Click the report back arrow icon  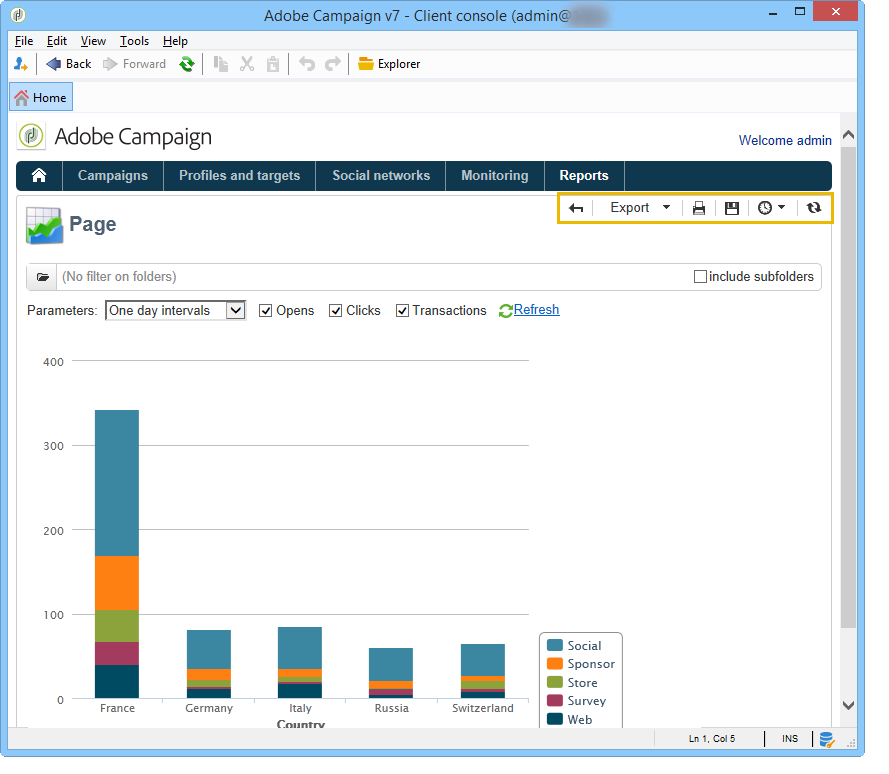coord(576,208)
